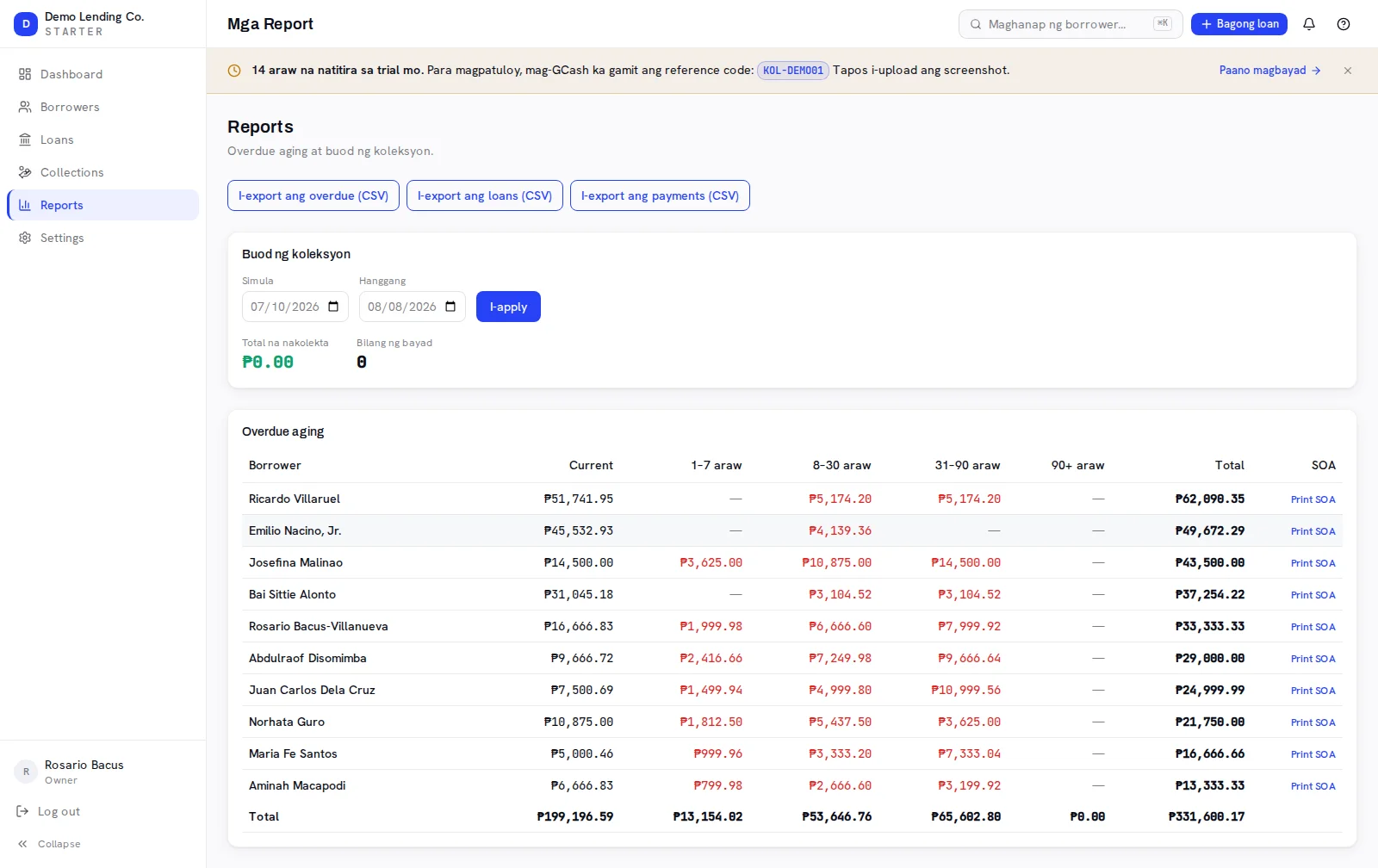Print SOA for Josefina Malinao

(1313, 563)
